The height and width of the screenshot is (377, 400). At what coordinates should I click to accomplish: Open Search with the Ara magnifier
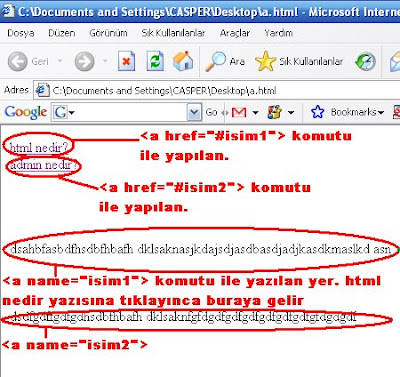coord(225,61)
